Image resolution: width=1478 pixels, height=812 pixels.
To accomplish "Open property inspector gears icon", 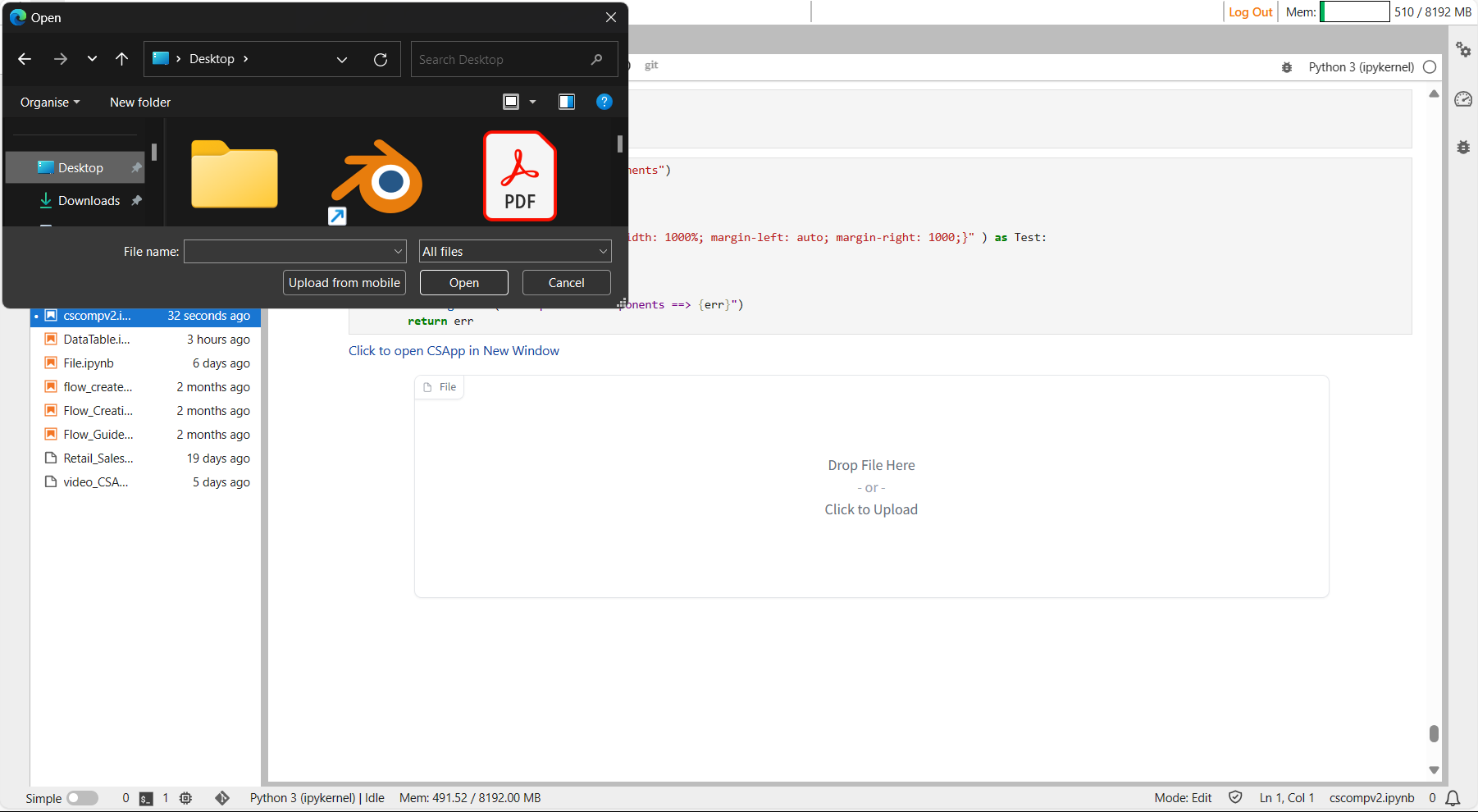I will click(x=1463, y=49).
